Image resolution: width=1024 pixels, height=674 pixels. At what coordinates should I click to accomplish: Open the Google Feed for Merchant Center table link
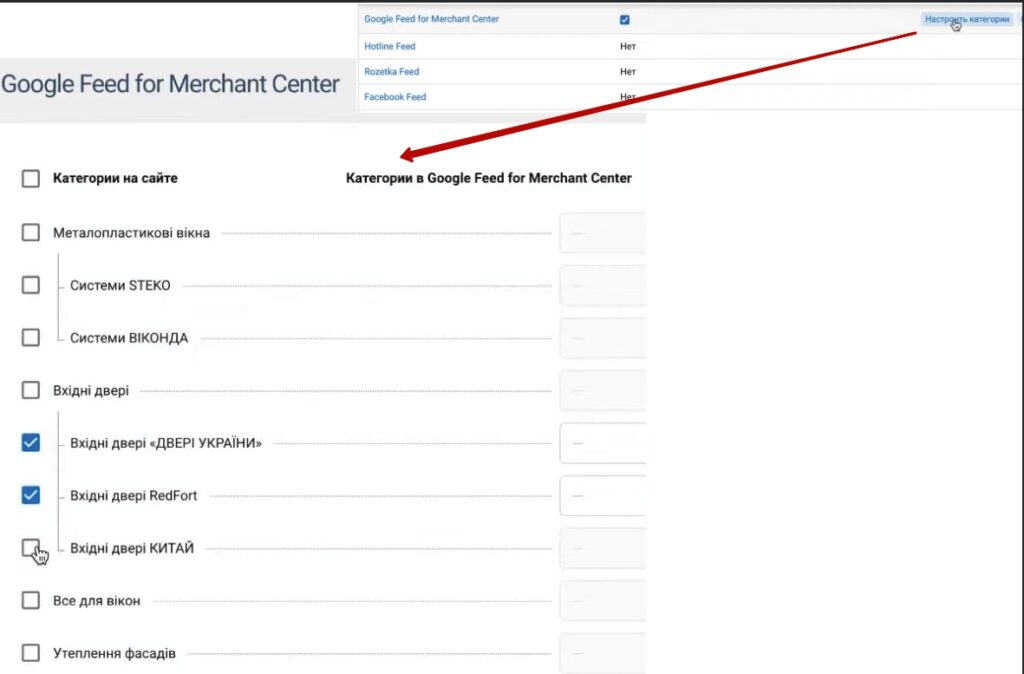click(432, 19)
